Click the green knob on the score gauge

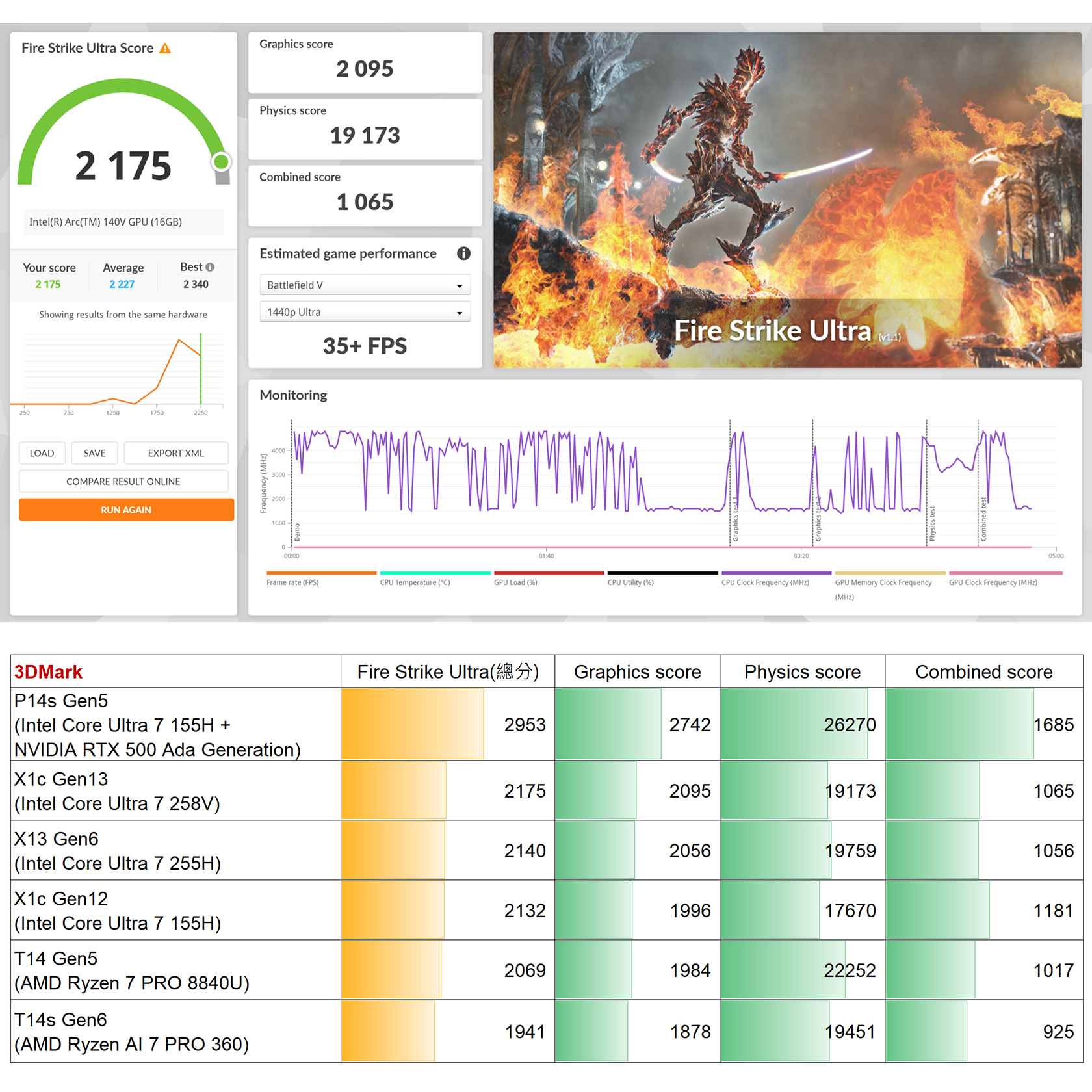[222, 162]
